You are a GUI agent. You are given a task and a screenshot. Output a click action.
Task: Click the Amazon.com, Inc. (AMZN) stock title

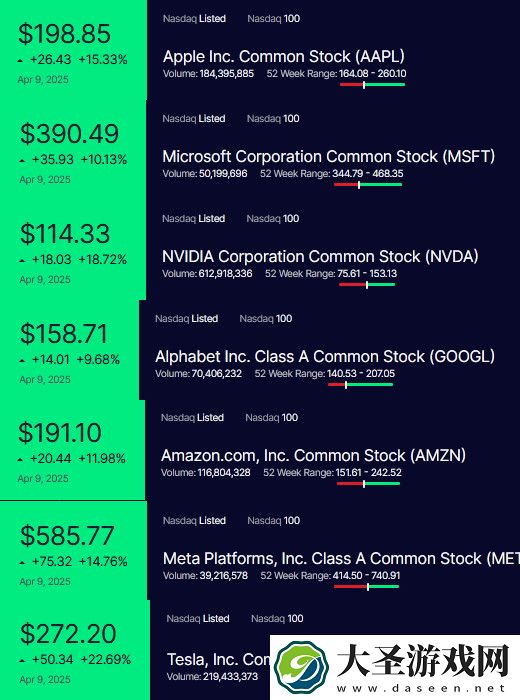(313, 455)
